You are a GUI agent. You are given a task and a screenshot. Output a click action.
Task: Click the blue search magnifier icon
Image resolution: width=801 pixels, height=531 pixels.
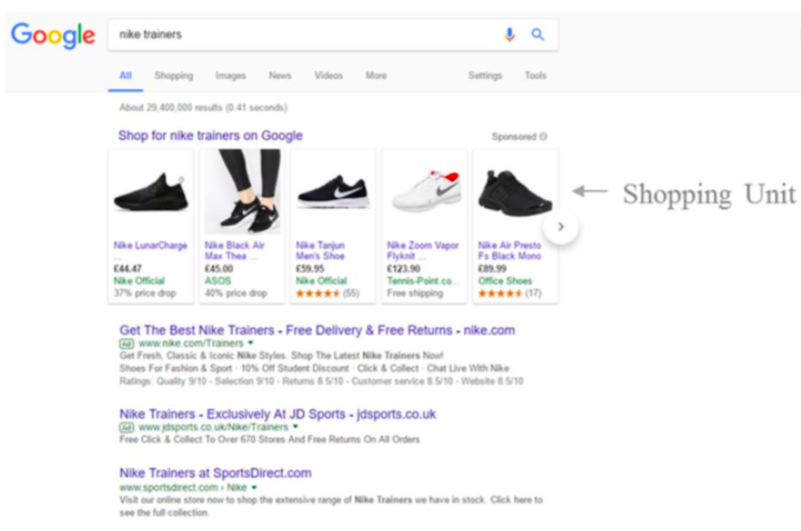point(537,34)
